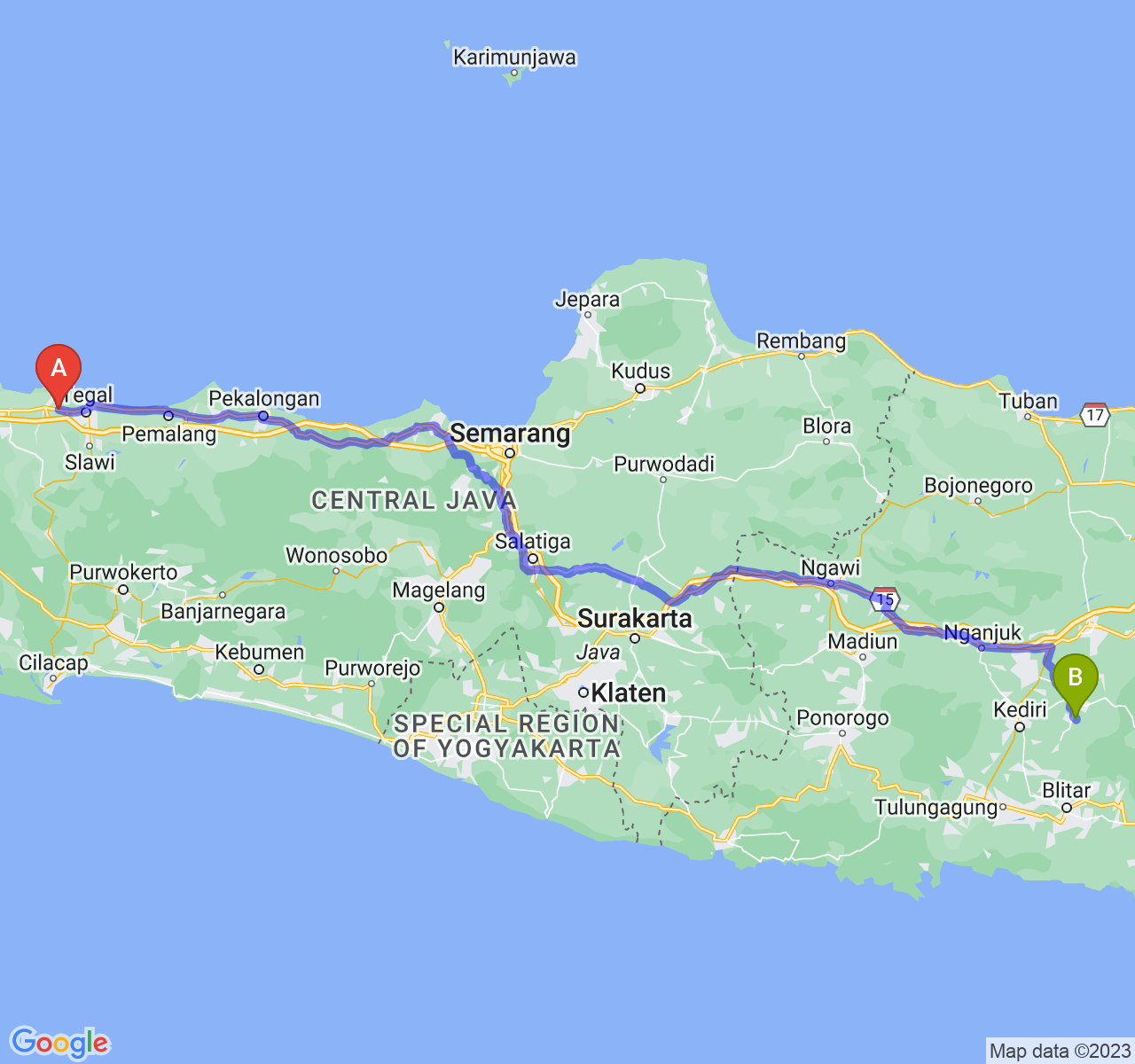
Task: Click the Pemalang route waypoint circle
Action: (x=168, y=415)
